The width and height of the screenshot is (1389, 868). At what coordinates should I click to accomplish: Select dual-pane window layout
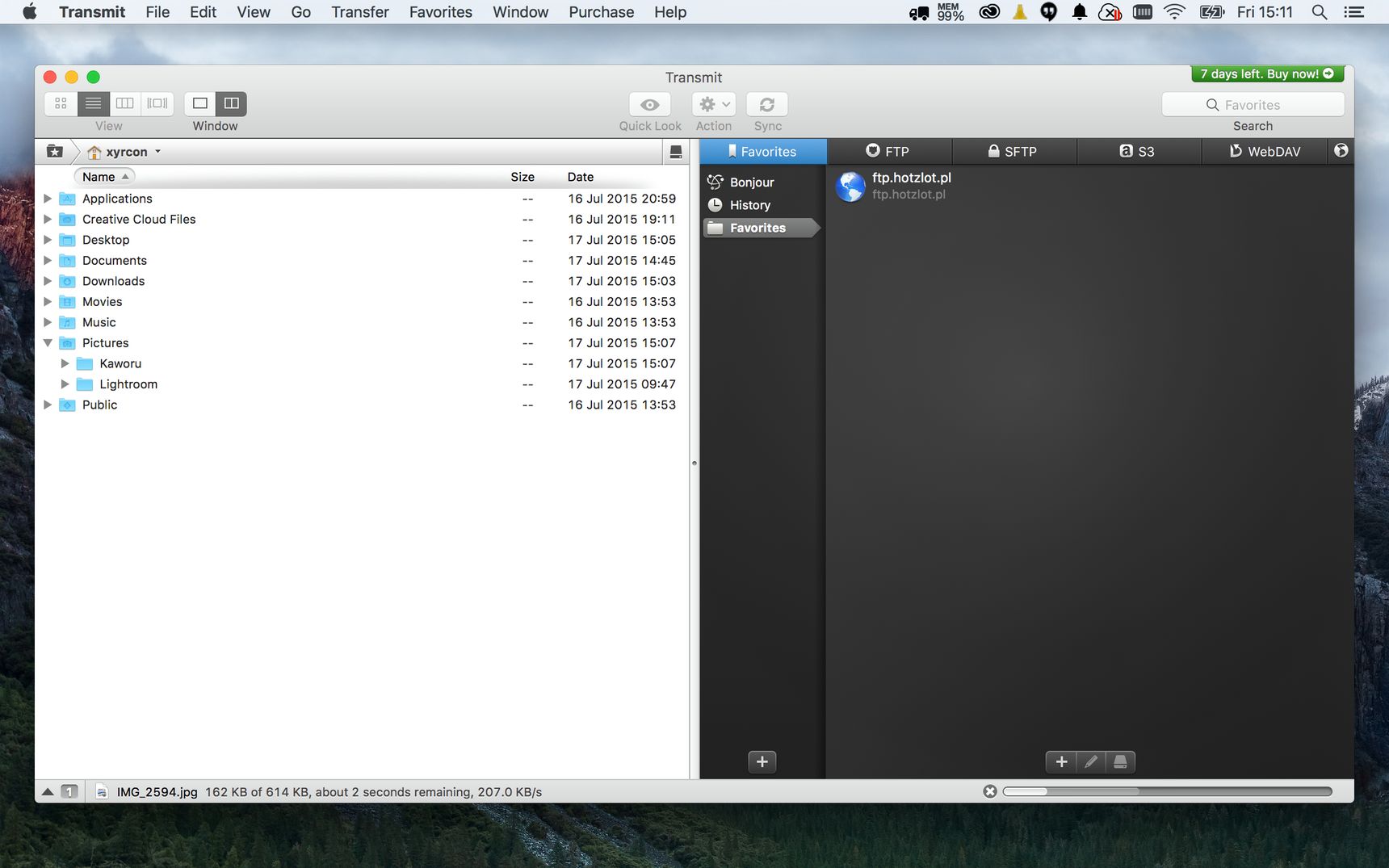[x=232, y=103]
